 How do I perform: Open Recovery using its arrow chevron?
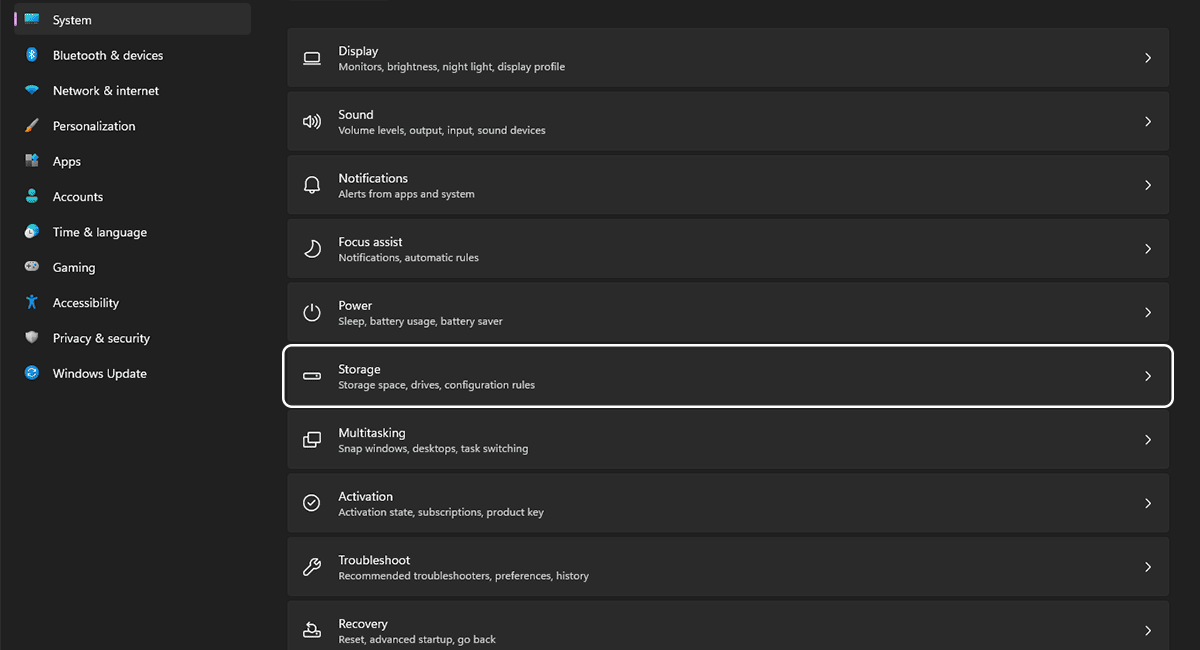pyautogui.click(x=1147, y=630)
